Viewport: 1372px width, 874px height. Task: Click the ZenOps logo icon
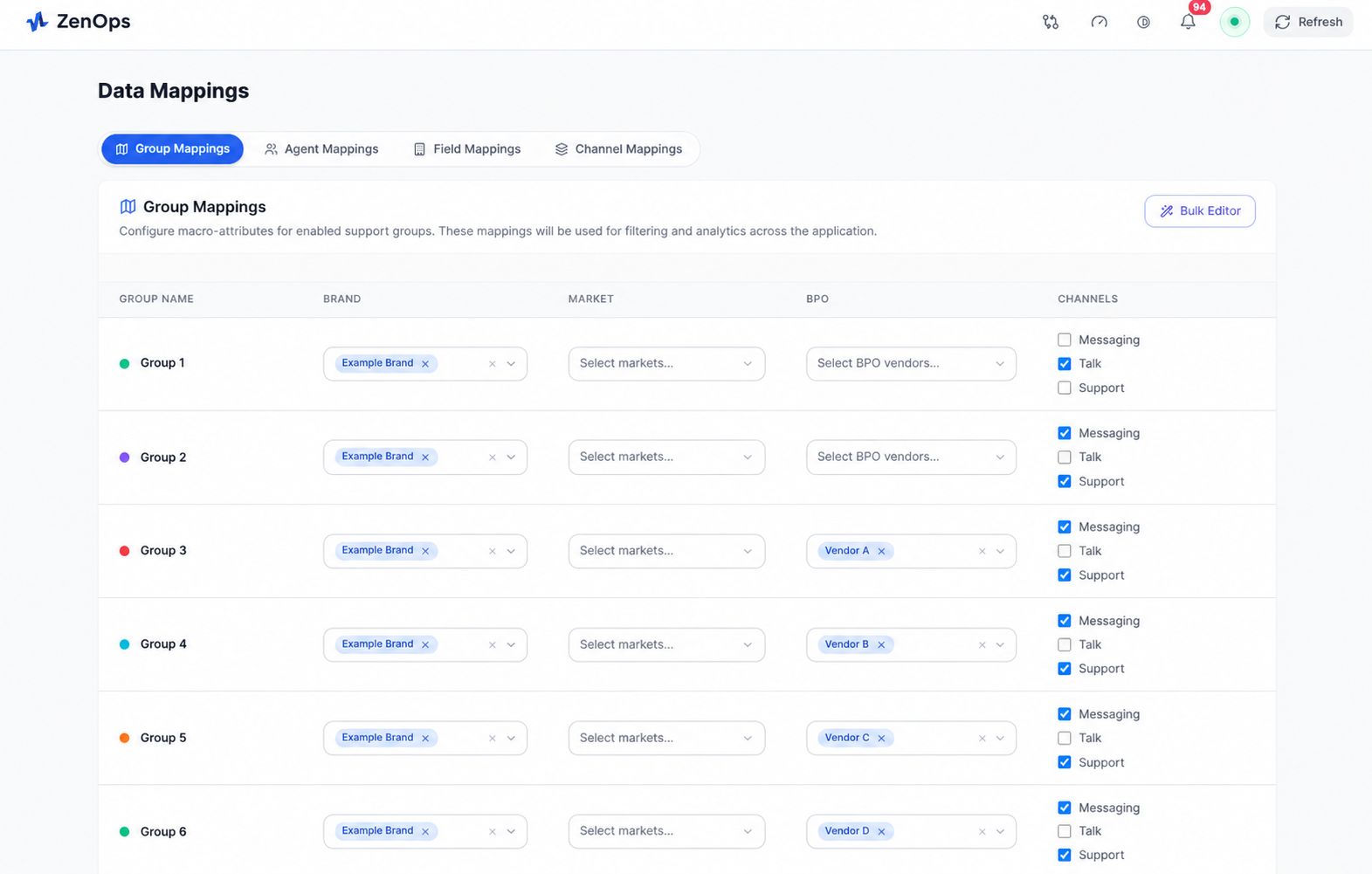pos(37,22)
